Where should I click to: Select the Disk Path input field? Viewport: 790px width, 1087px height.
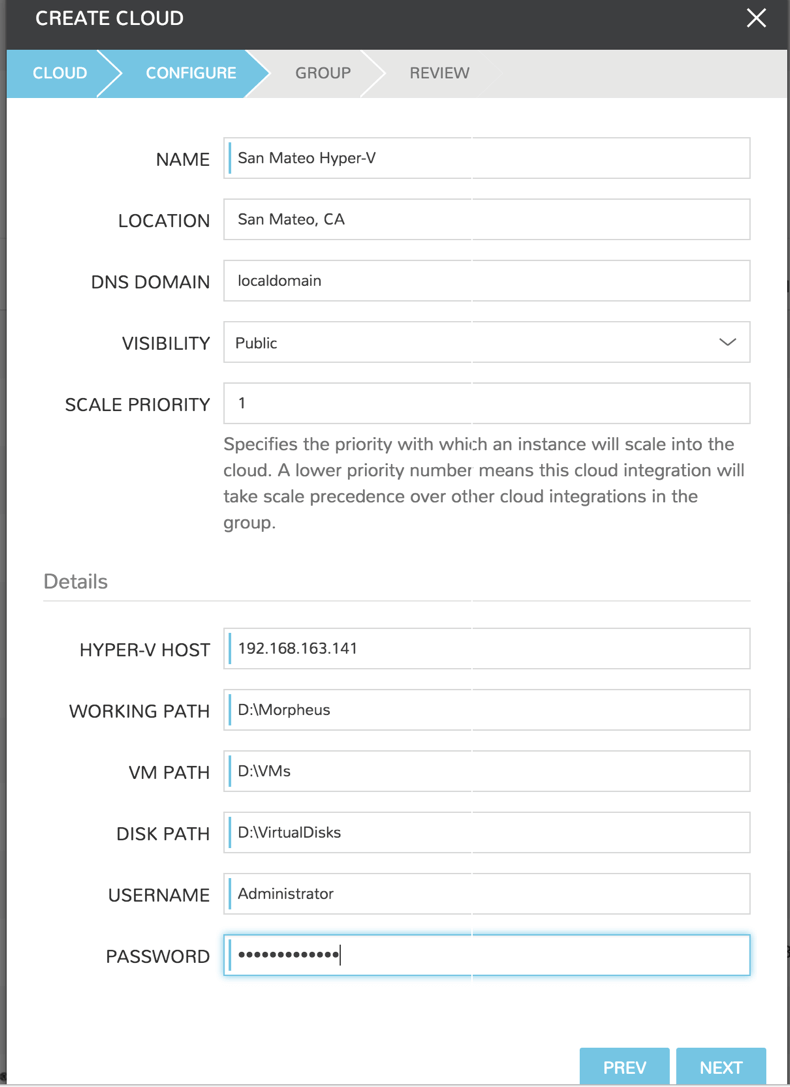click(486, 832)
